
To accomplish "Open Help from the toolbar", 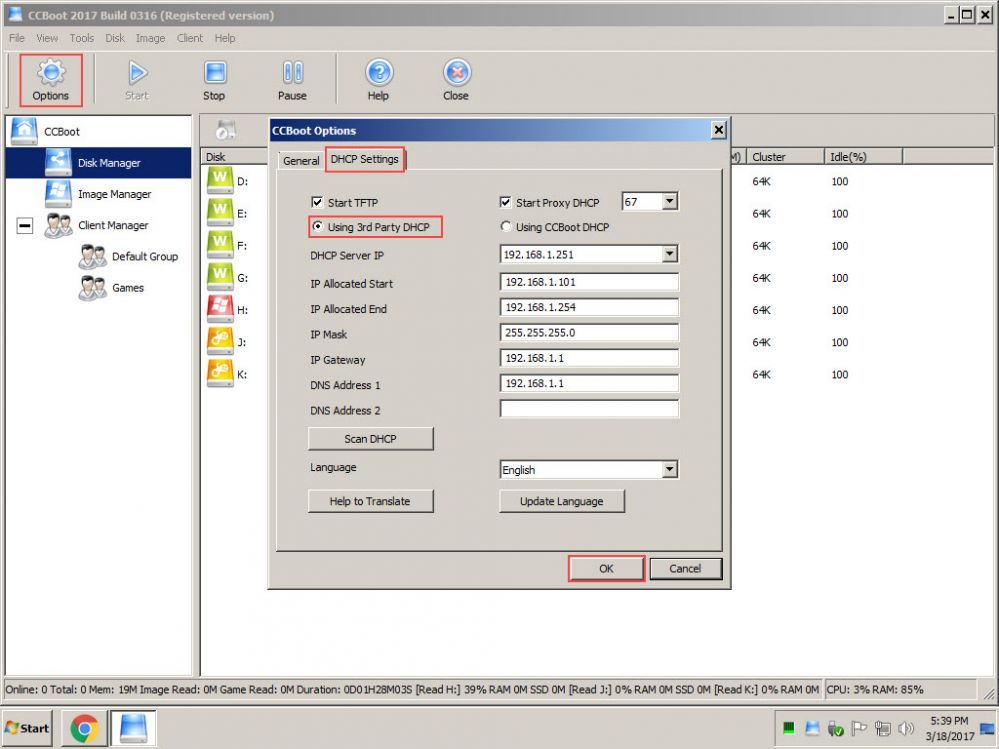I will [x=378, y=80].
